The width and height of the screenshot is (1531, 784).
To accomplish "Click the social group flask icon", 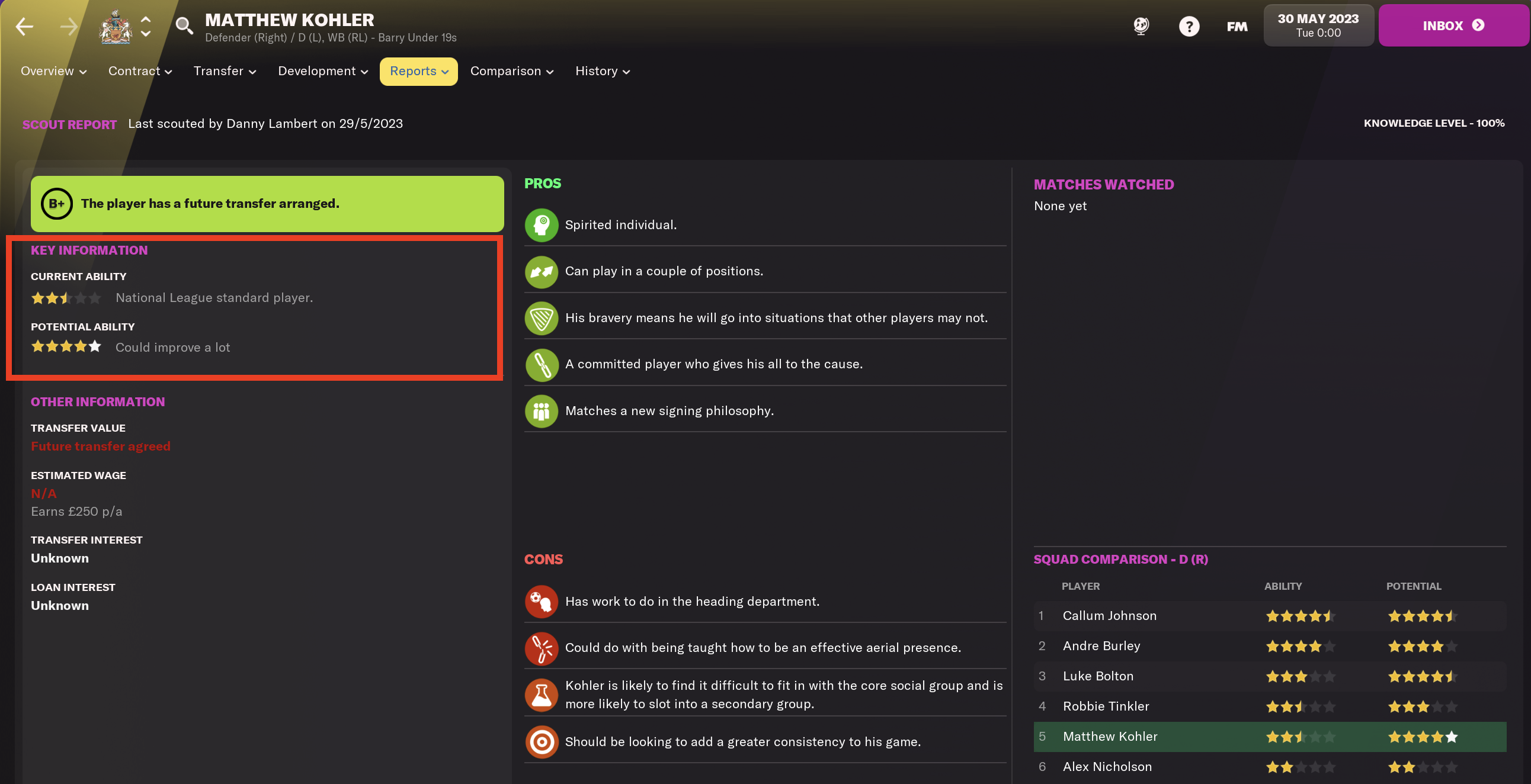I will pyautogui.click(x=542, y=695).
